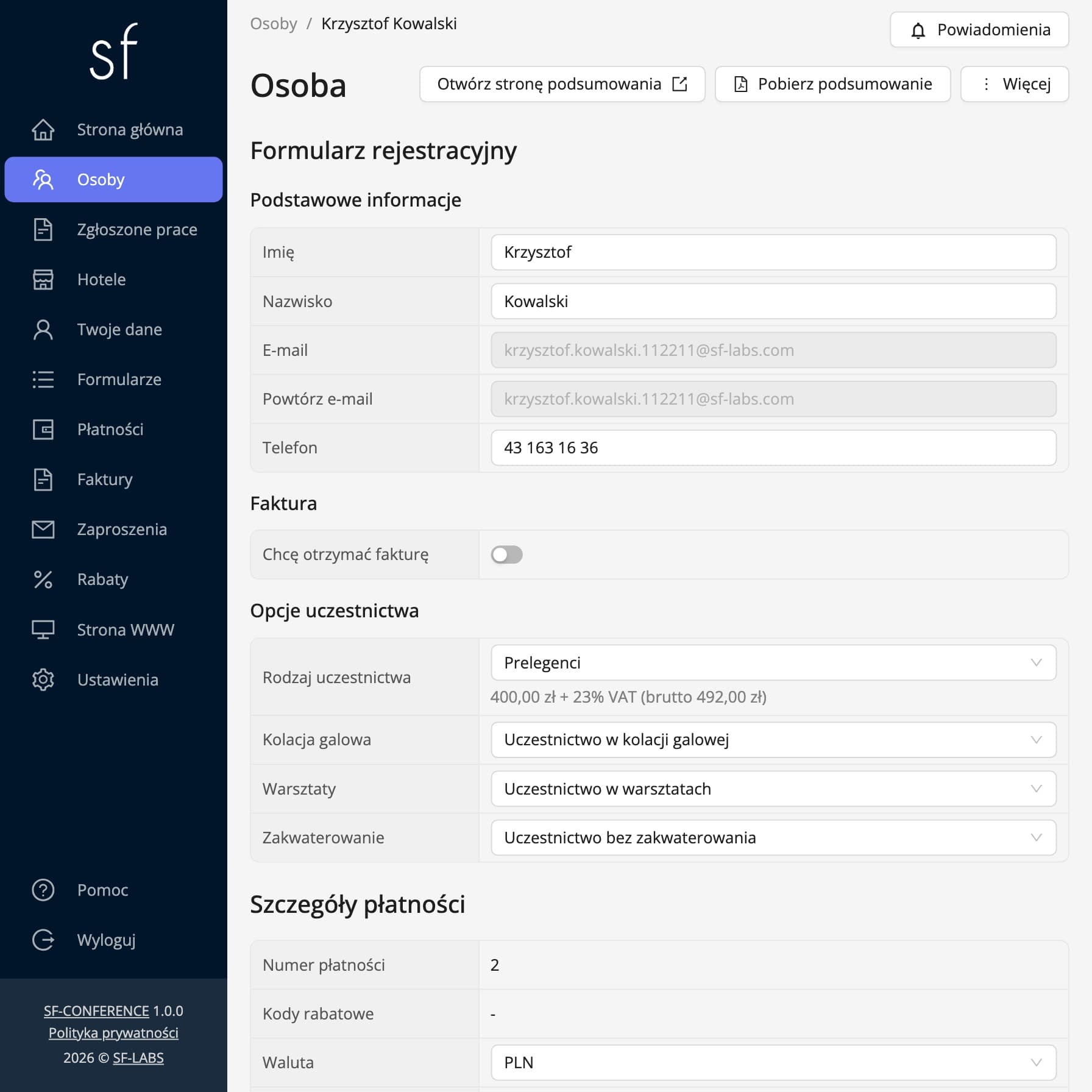
Task: Click the list icon next to Formularze
Action: click(43, 380)
